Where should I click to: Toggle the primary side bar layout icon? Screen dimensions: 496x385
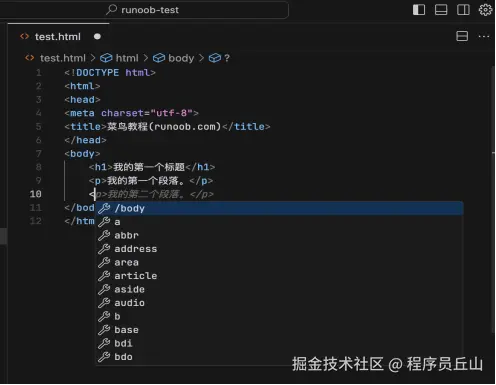click(x=419, y=10)
